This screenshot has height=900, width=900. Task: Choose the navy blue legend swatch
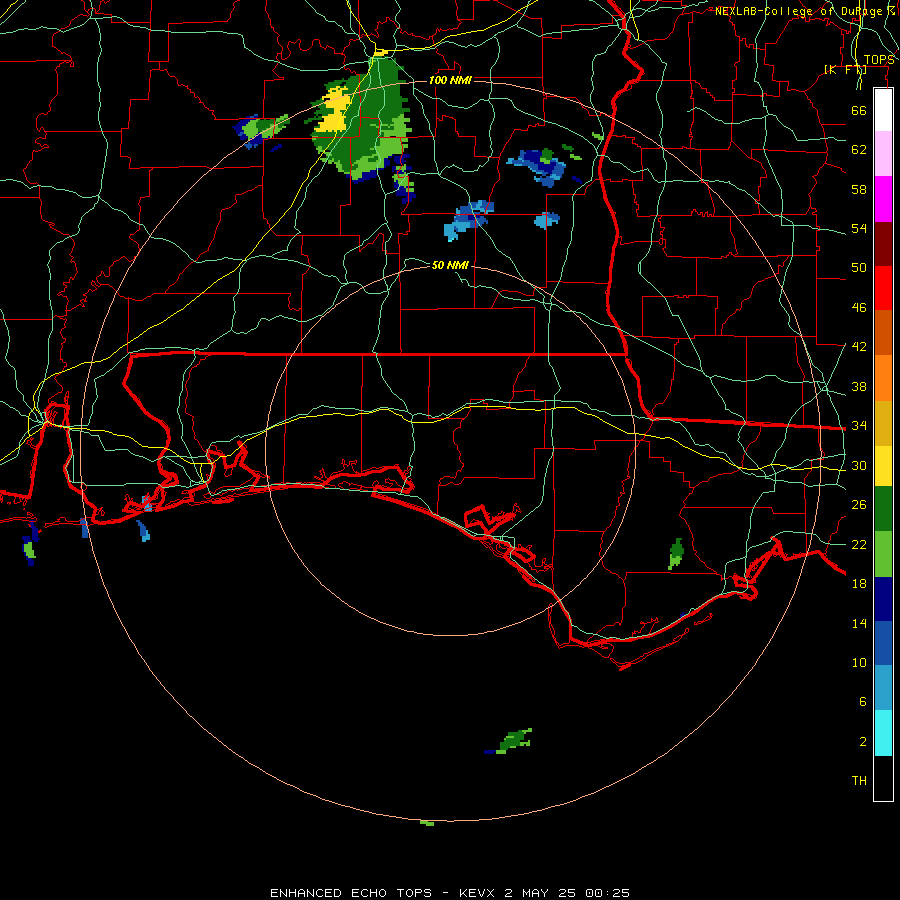[883, 599]
